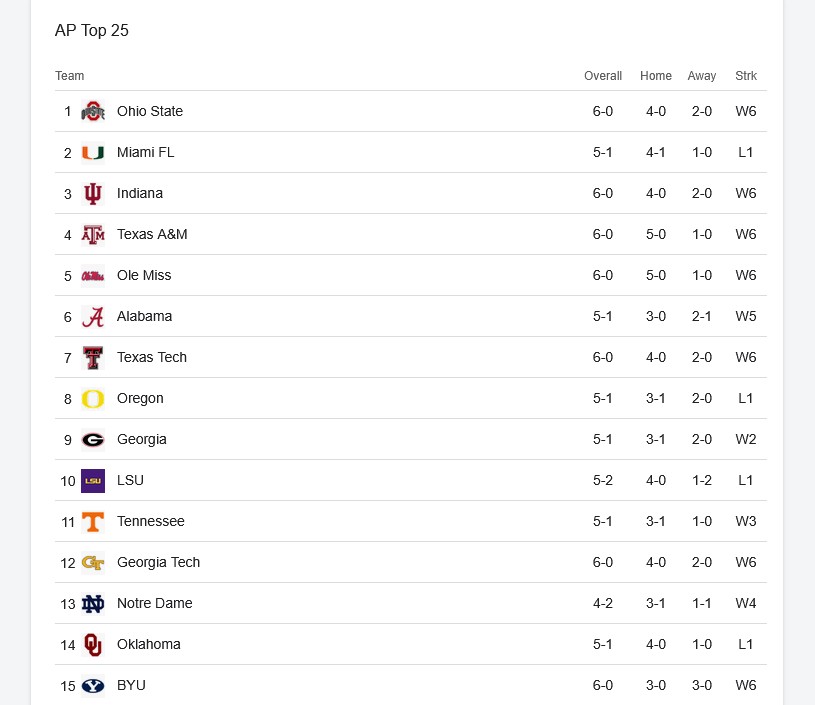
Task: Click the Notre Dame ND logo
Action: pyautogui.click(x=93, y=604)
